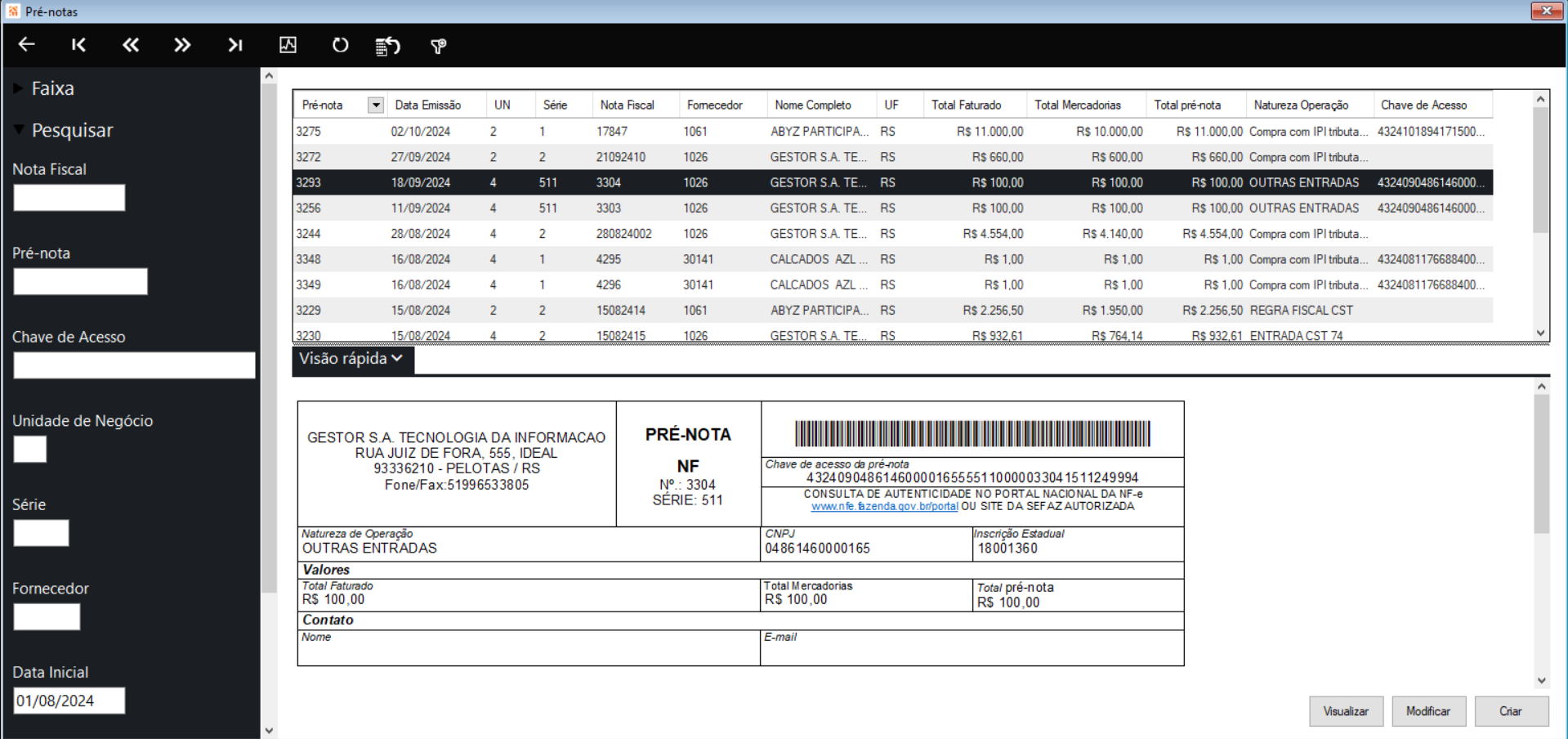Select the row for pré-nota 3244

tap(893, 234)
